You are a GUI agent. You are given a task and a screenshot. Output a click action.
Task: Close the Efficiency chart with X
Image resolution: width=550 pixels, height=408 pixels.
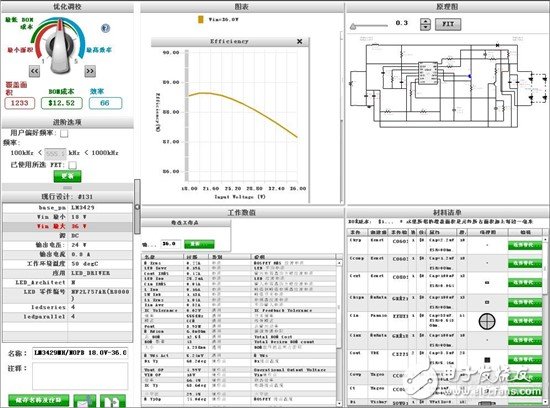300,41
